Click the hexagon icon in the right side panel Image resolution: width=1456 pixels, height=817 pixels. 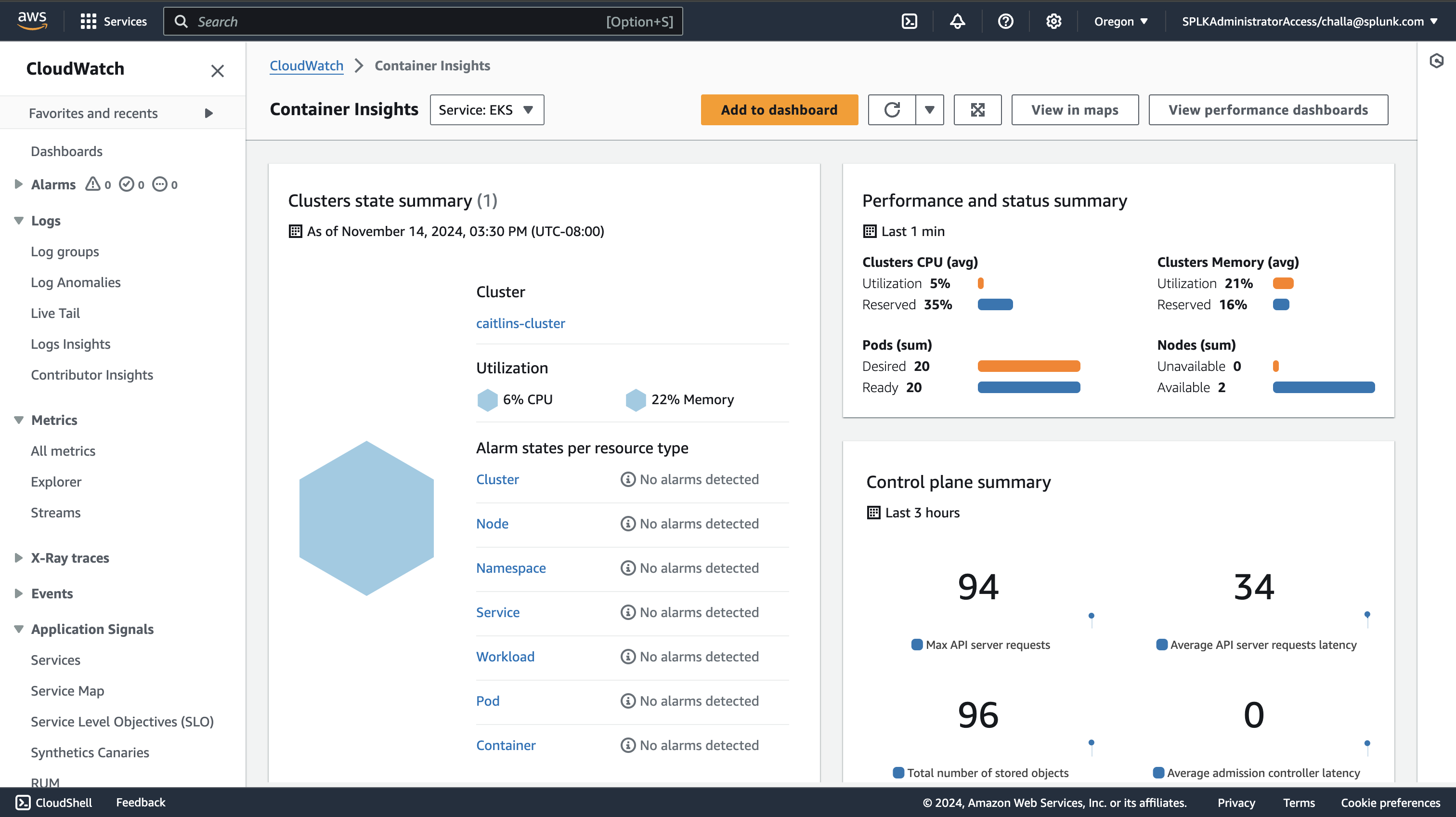point(1436,61)
